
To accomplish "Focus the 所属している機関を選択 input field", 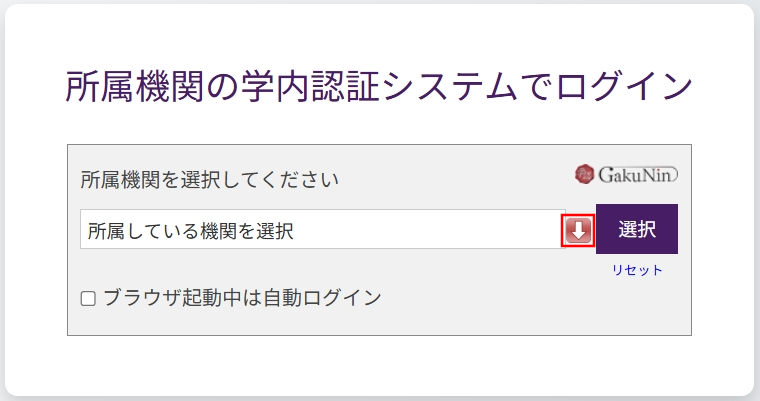I will [x=323, y=229].
